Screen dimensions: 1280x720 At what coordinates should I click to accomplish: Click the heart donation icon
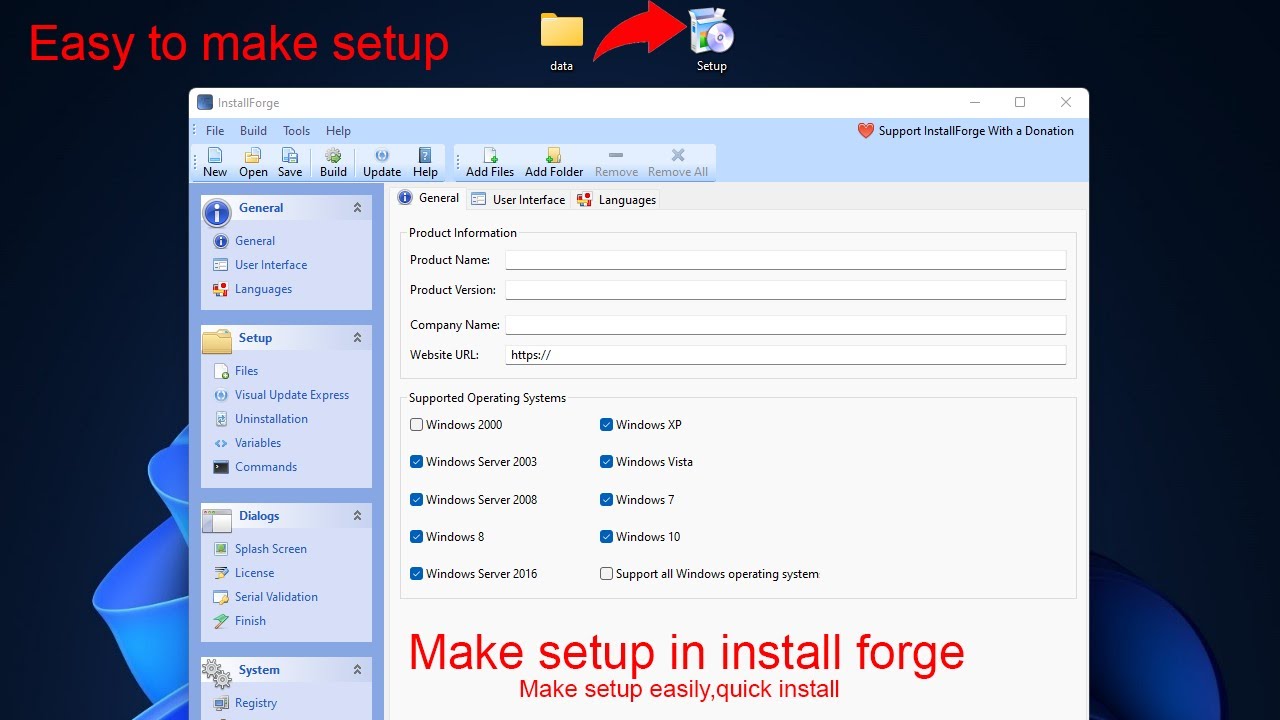coord(866,131)
